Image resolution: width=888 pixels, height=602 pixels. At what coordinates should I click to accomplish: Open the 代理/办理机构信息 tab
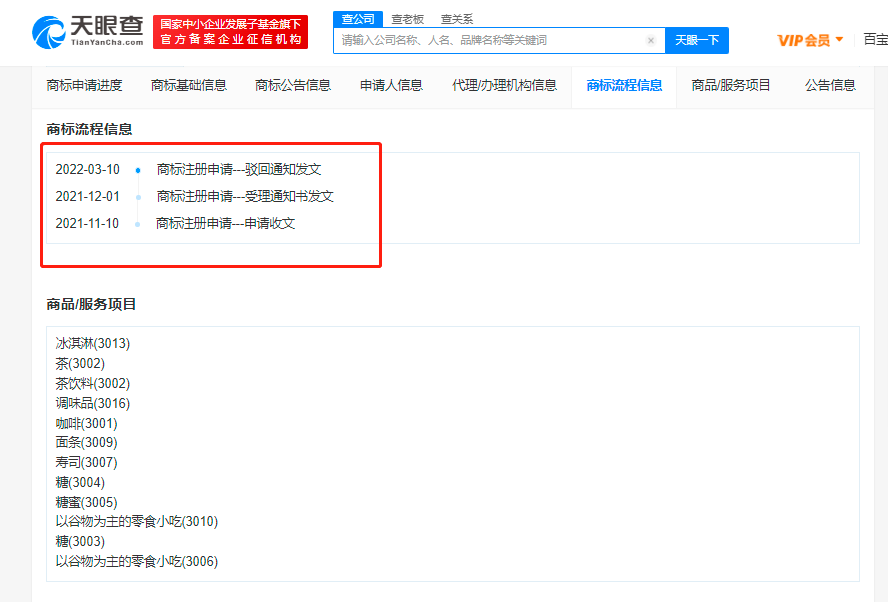pyautogui.click(x=504, y=86)
